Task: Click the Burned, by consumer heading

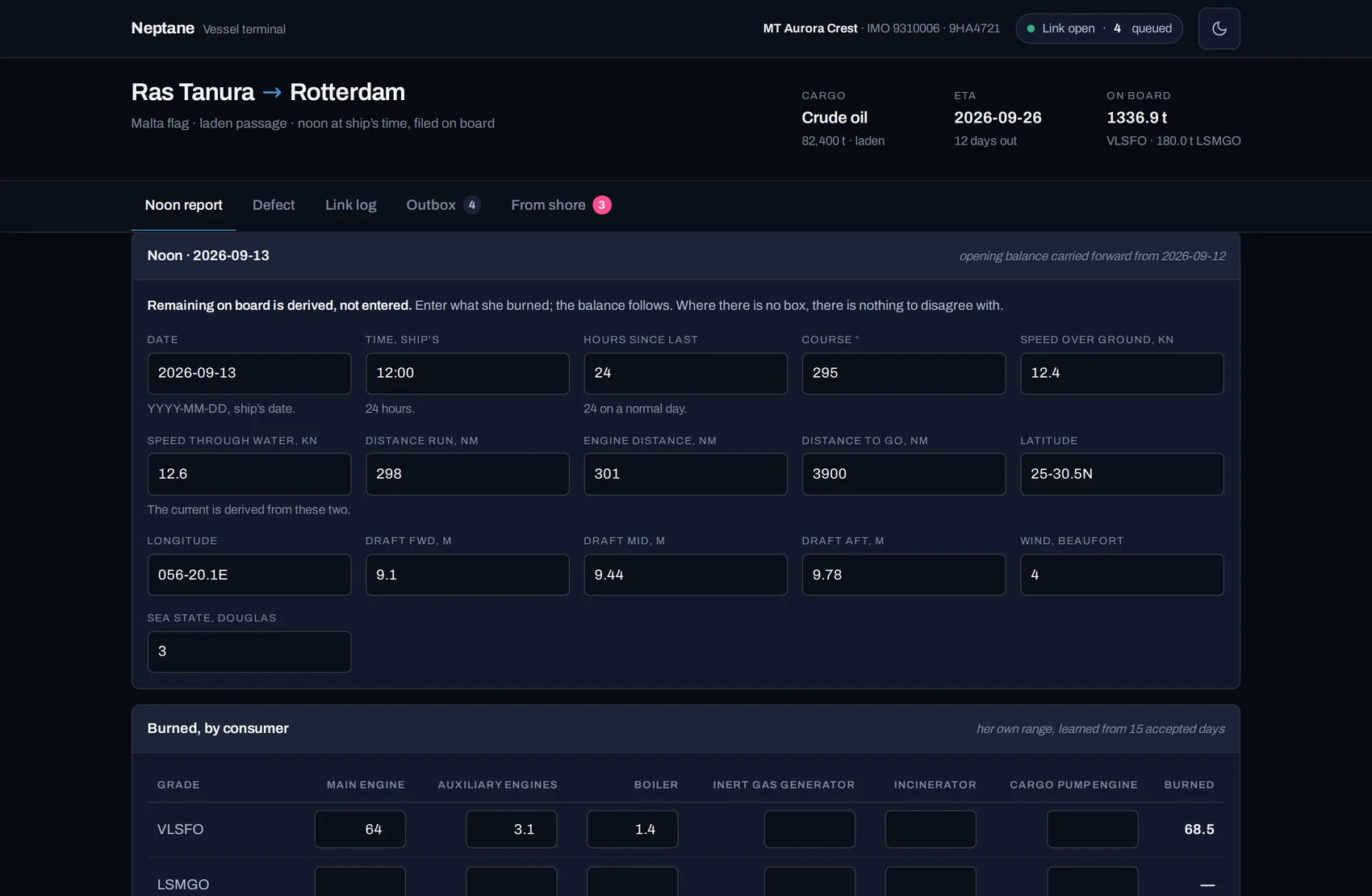Action: pyautogui.click(x=218, y=728)
